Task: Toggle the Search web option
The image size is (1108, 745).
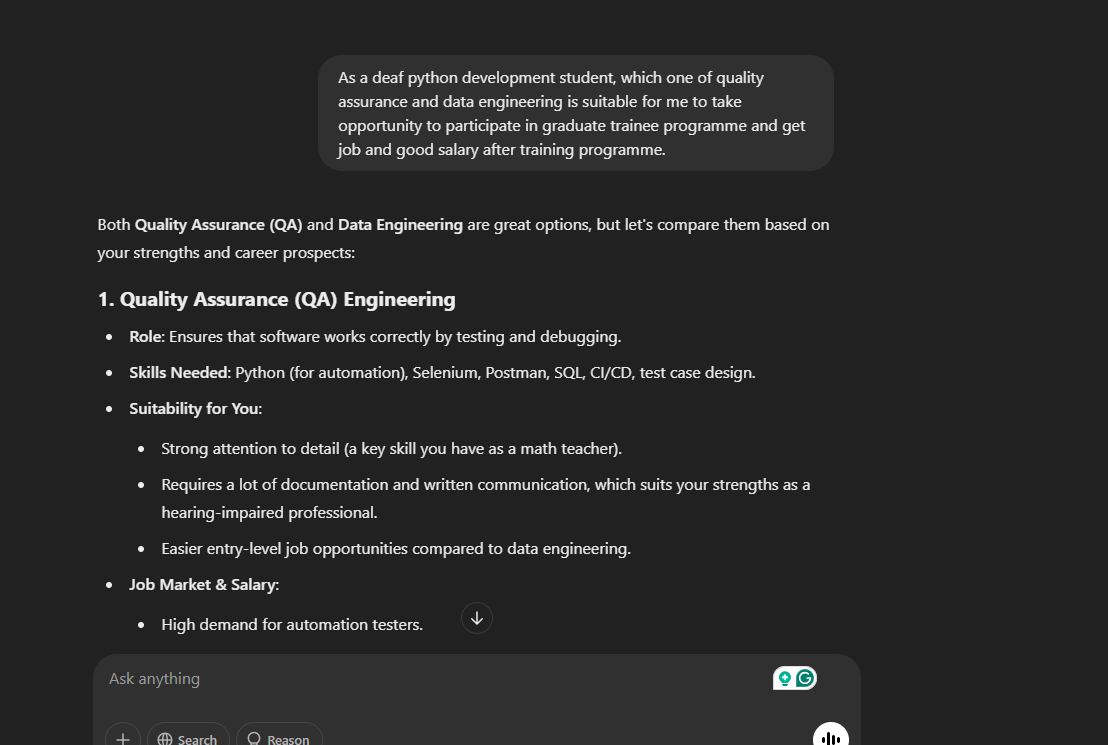Action: click(188, 737)
